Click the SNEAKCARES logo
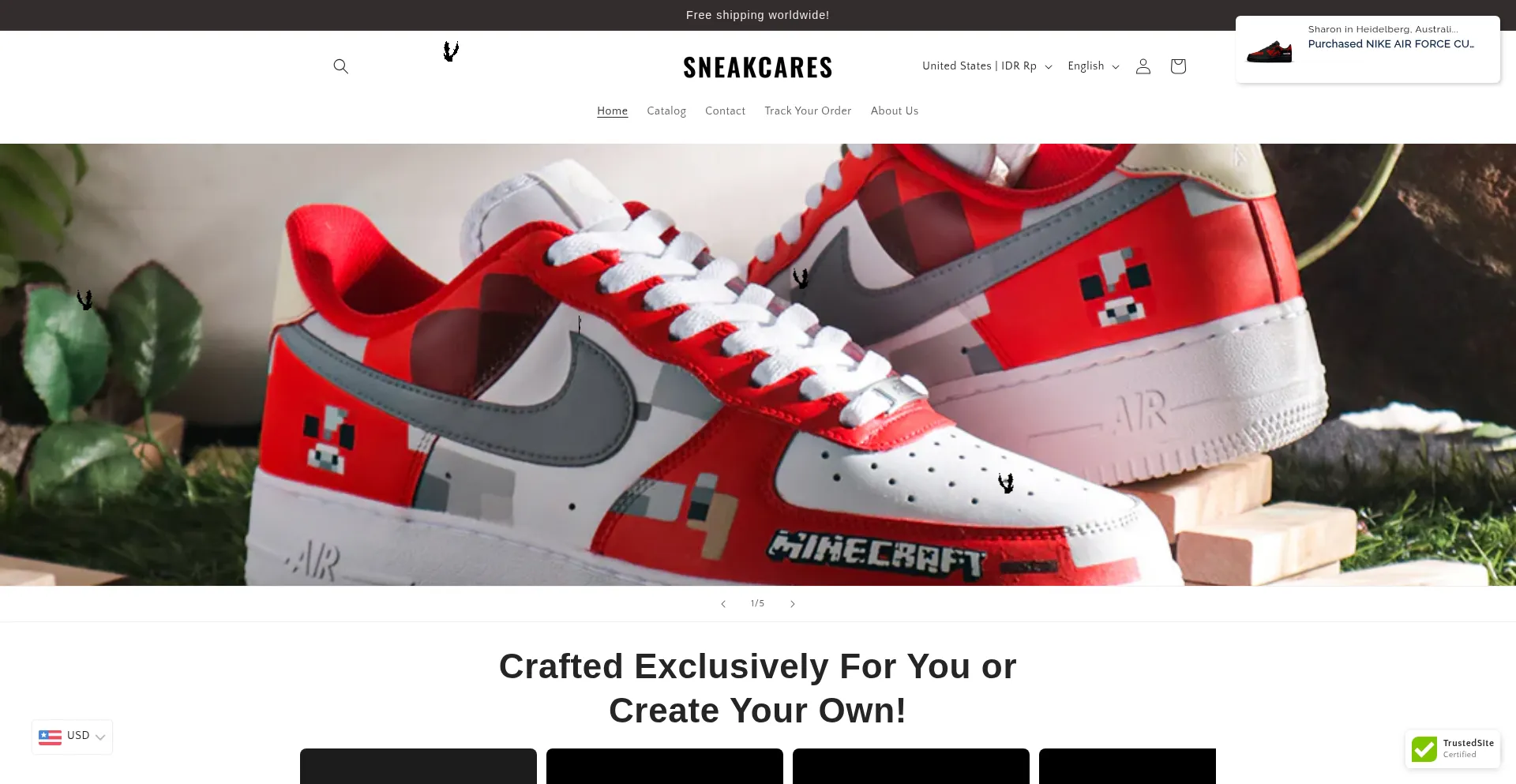Image resolution: width=1516 pixels, height=784 pixels. pyautogui.click(x=757, y=67)
